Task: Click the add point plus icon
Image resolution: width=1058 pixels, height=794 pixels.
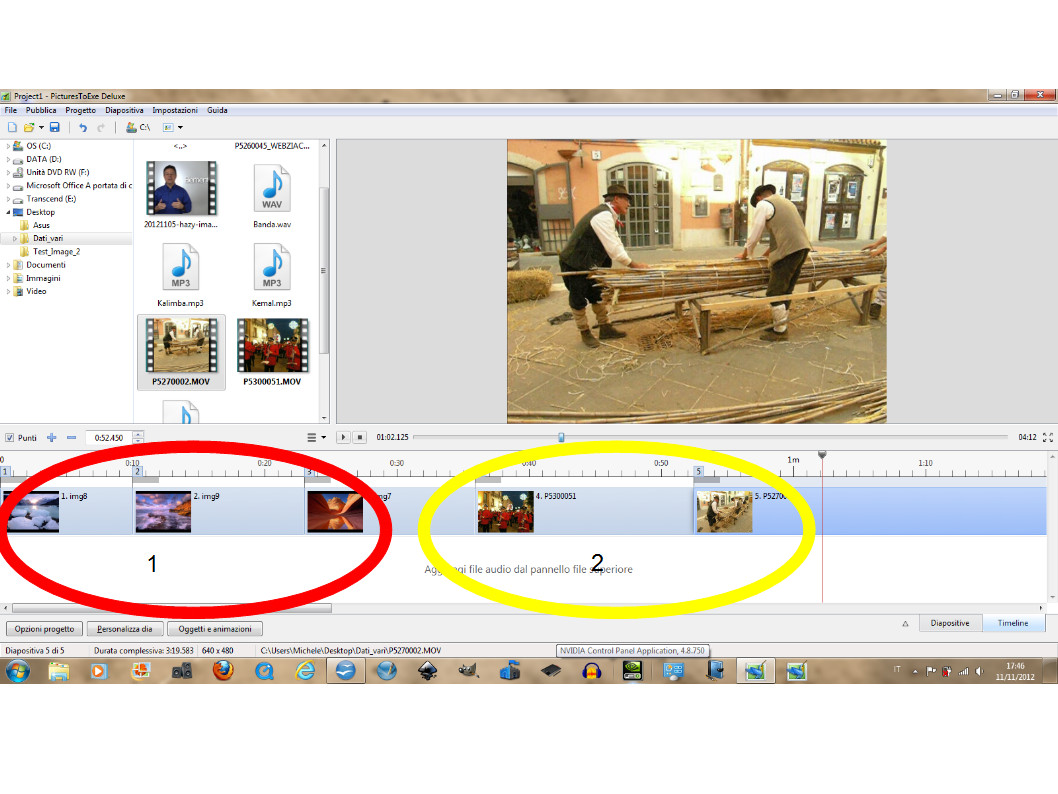Action: [52, 438]
